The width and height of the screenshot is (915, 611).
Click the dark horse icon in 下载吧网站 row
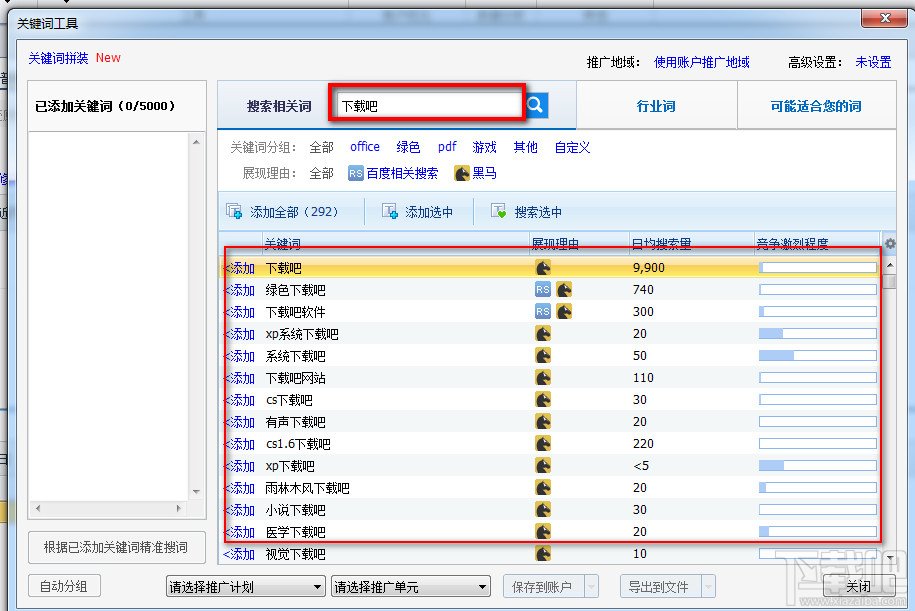click(x=543, y=378)
